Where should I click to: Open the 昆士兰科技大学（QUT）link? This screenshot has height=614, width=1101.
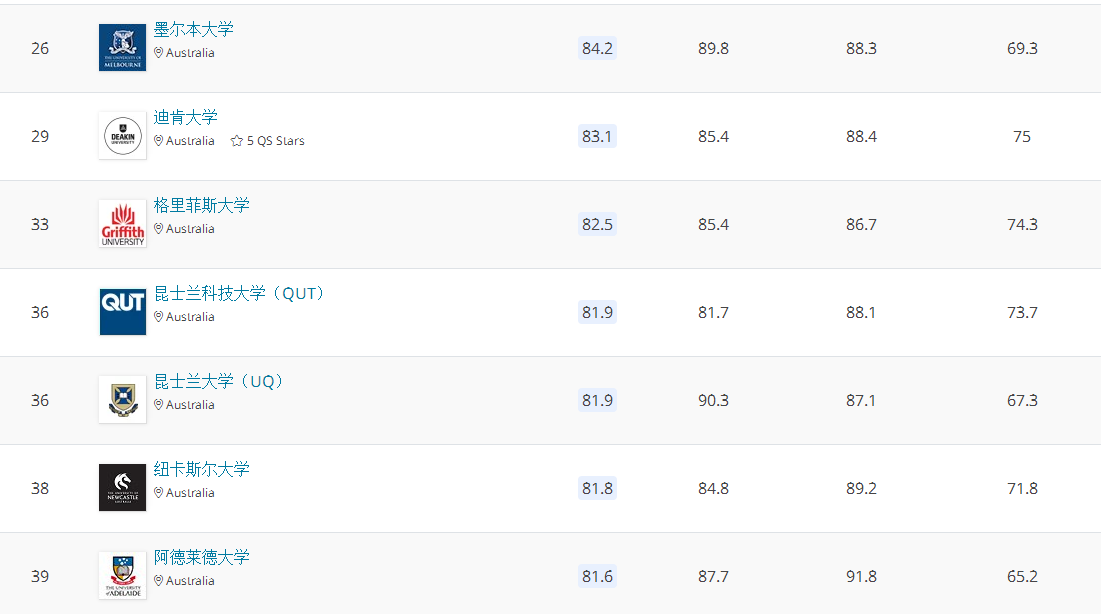[238, 293]
